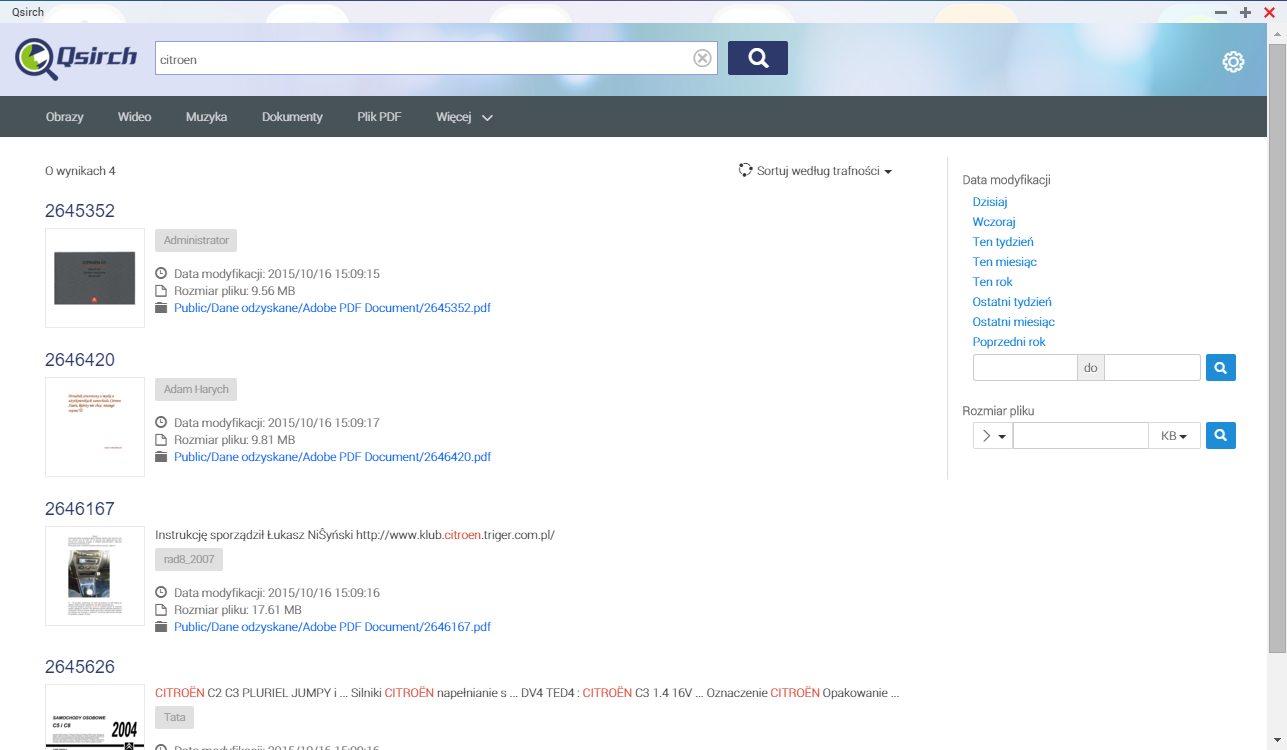Click the Qsirch logo

click(x=76, y=58)
